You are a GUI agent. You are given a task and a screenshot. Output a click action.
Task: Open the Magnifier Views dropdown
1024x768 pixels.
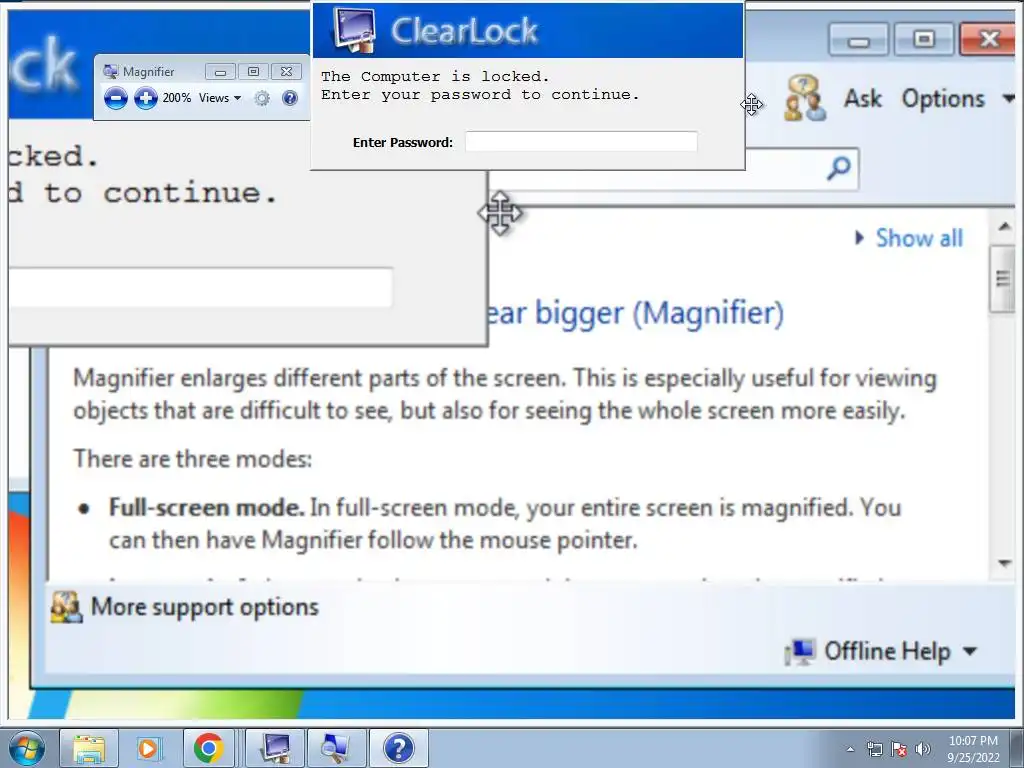[220, 98]
